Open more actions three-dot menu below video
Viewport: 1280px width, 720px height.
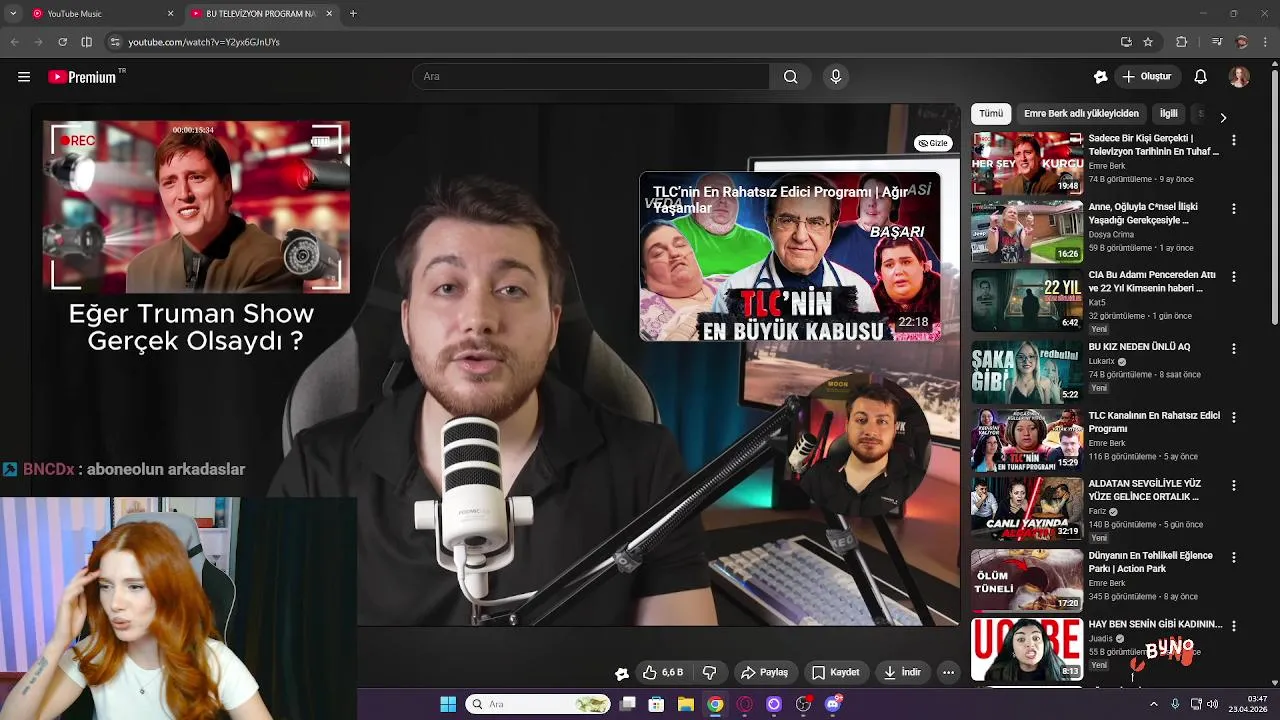(948, 672)
